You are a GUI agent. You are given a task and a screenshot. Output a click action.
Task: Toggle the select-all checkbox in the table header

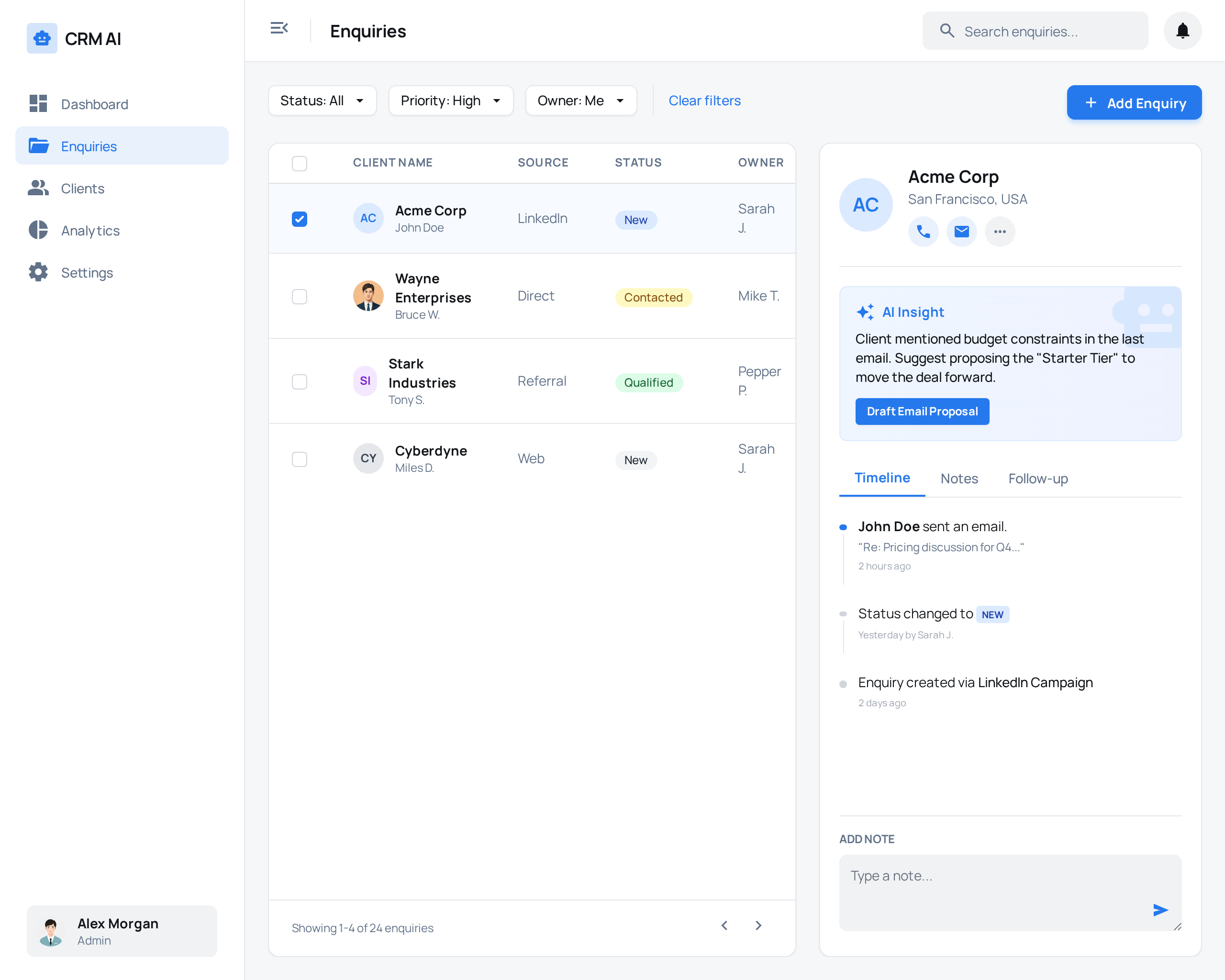tap(300, 164)
